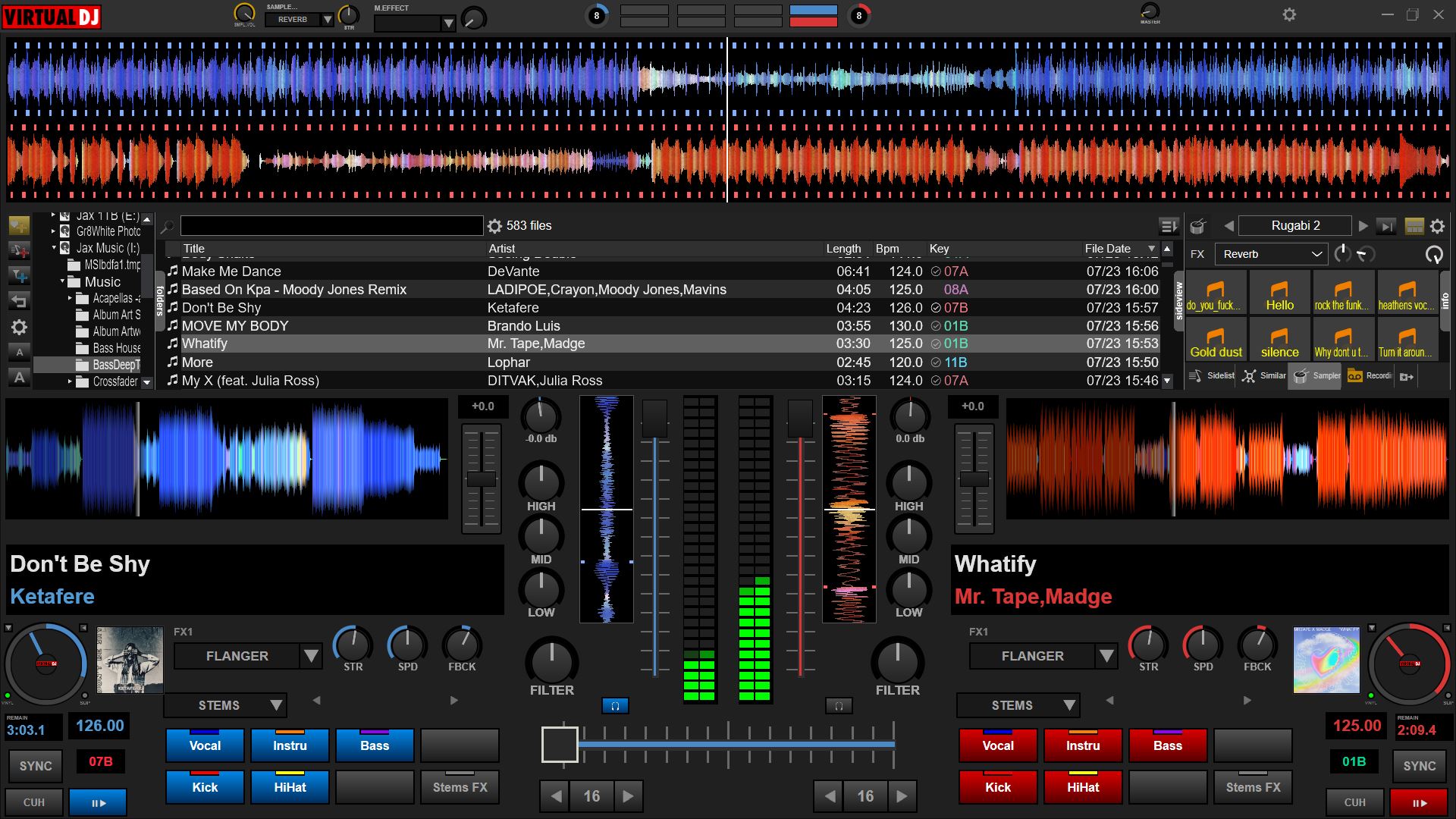Open the sampler FX Reverb dropdown

pyautogui.click(x=1272, y=254)
